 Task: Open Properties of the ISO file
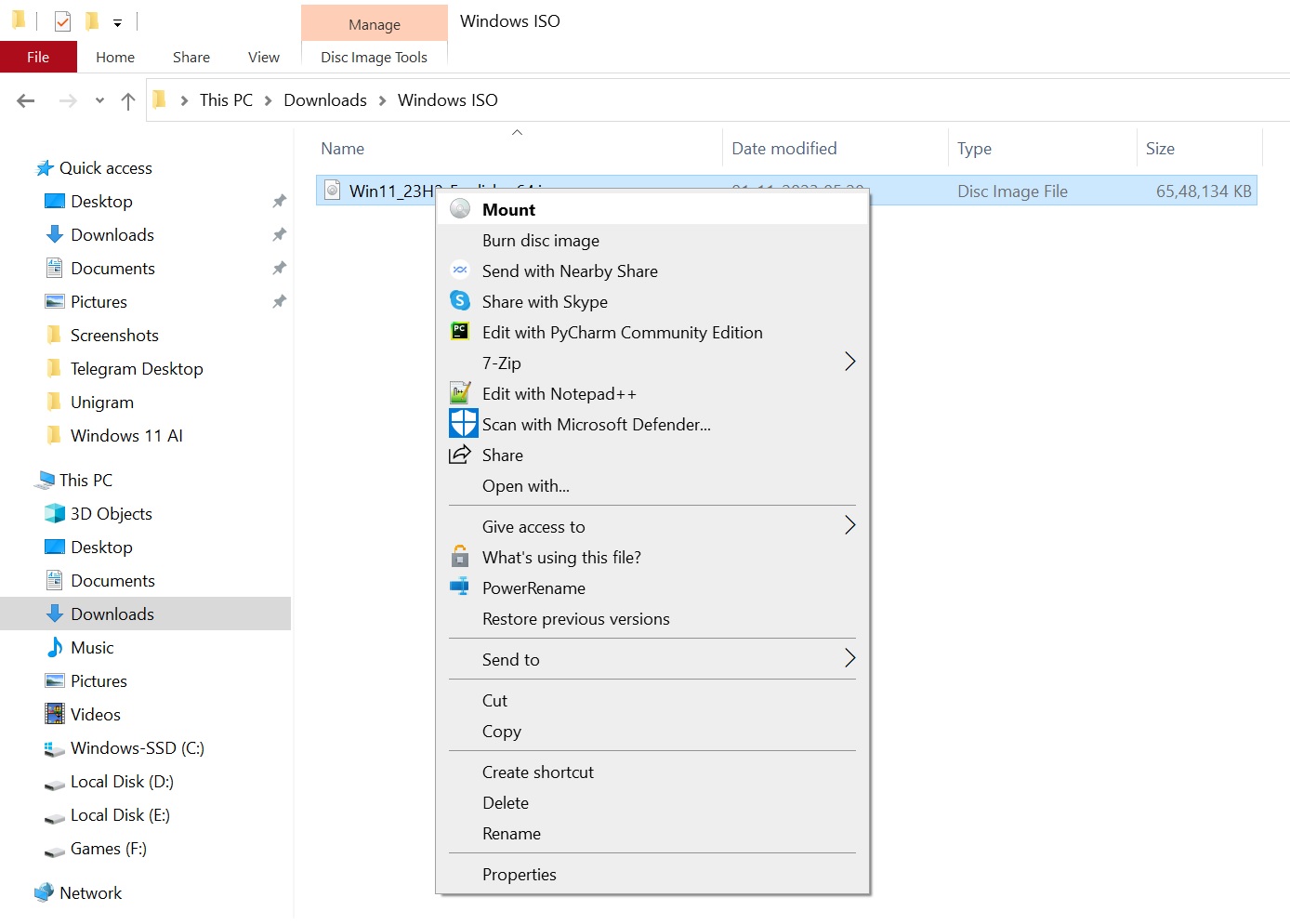(519, 874)
